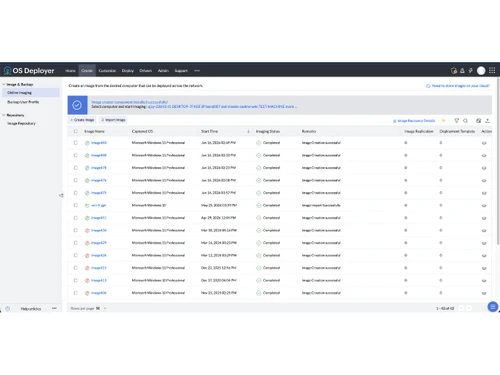Open the Create tab
This screenshot has width=500, height=375.
pos(87,71)
